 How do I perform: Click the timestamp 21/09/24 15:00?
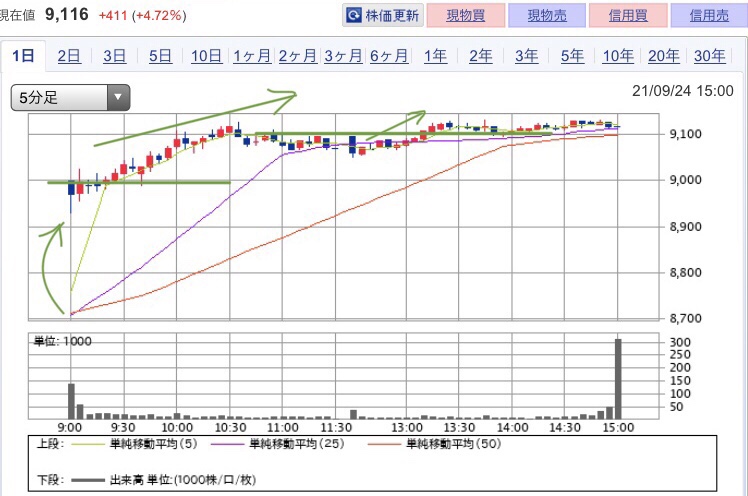[x=683, y=91]
